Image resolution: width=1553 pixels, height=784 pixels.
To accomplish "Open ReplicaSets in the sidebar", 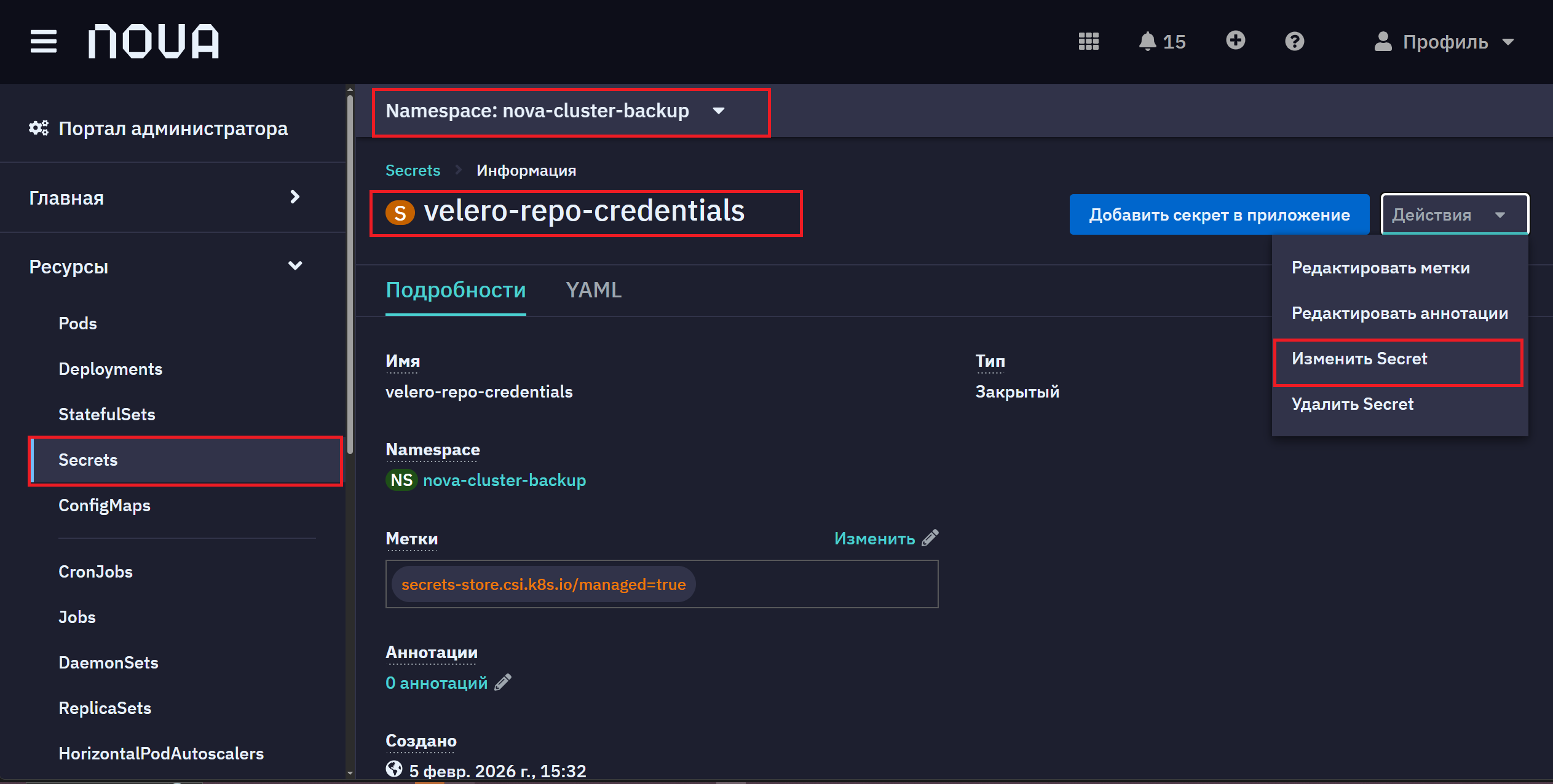I will tap(105, 708).
